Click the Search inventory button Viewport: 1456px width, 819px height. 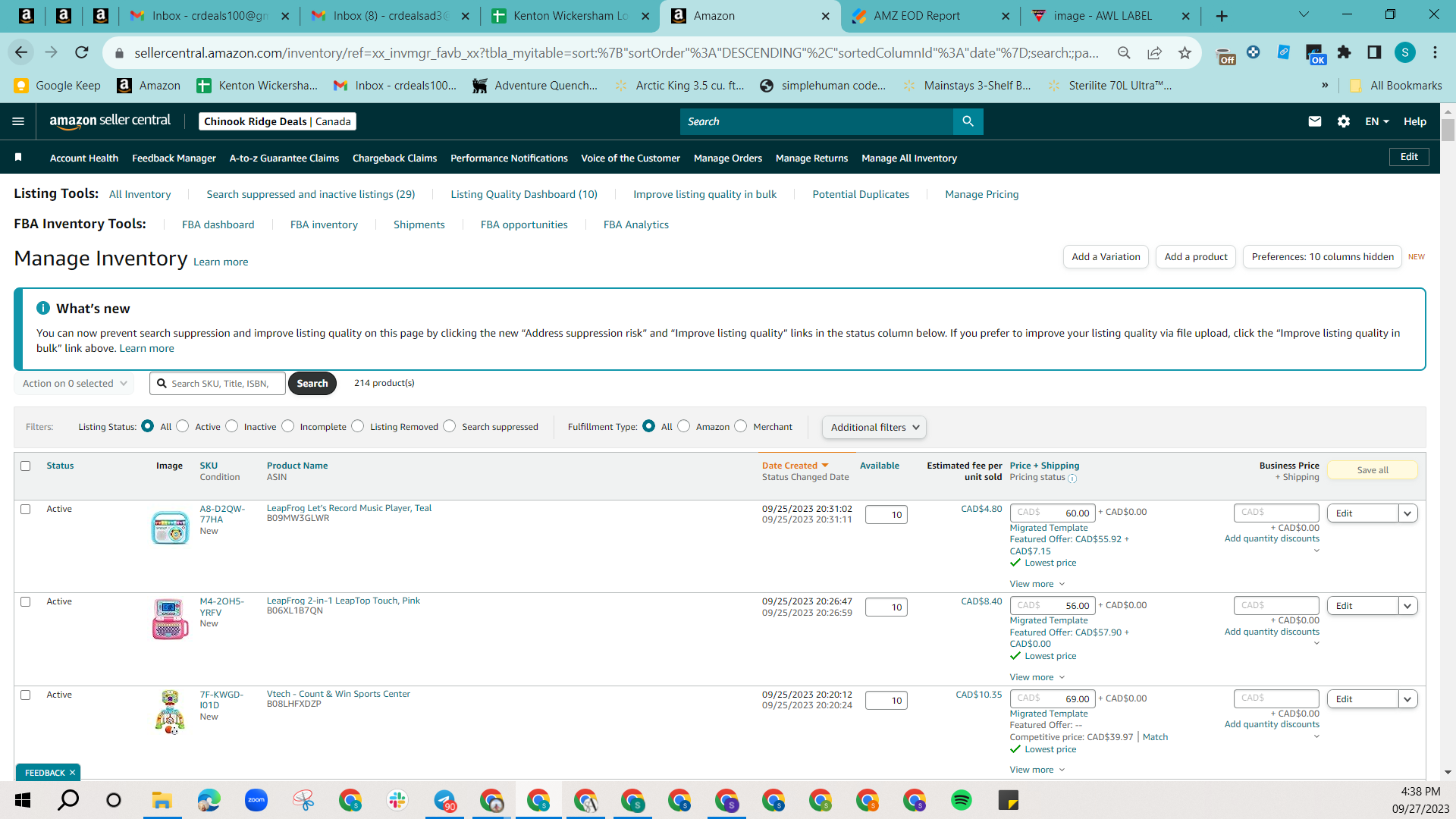click(312, 384)
